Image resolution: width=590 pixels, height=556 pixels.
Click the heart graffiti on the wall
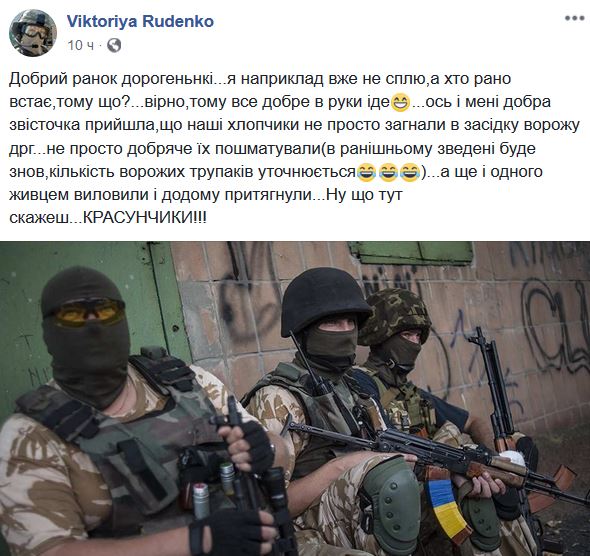553,324
